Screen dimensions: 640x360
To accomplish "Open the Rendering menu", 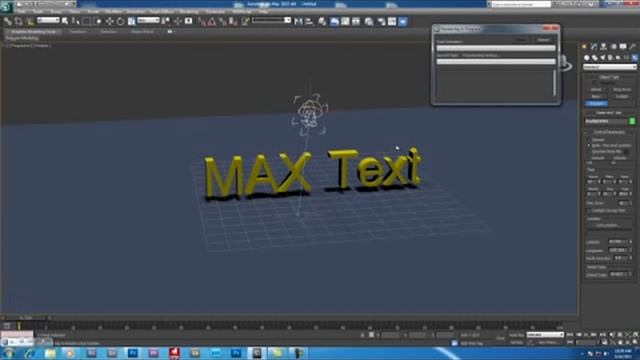I will click(x=189, y=11).
